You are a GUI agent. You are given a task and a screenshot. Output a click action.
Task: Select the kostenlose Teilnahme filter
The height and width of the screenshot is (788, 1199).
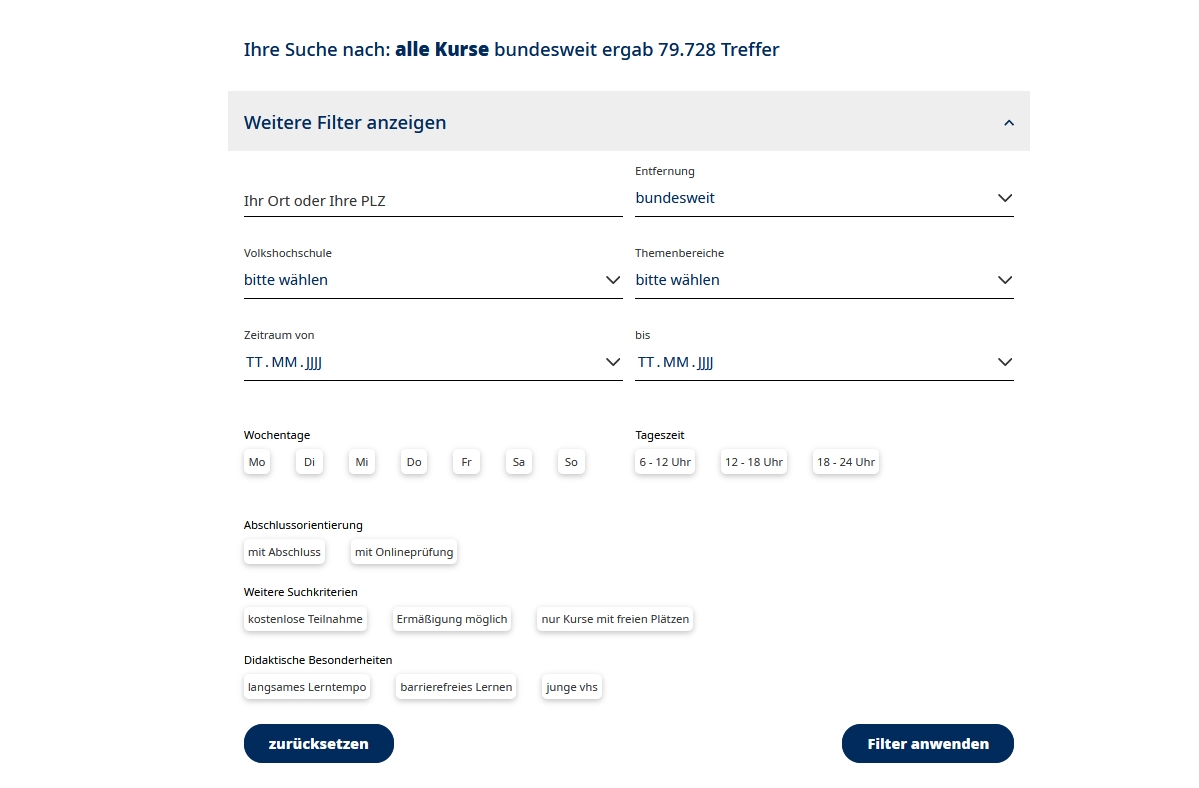click(305, 619)
